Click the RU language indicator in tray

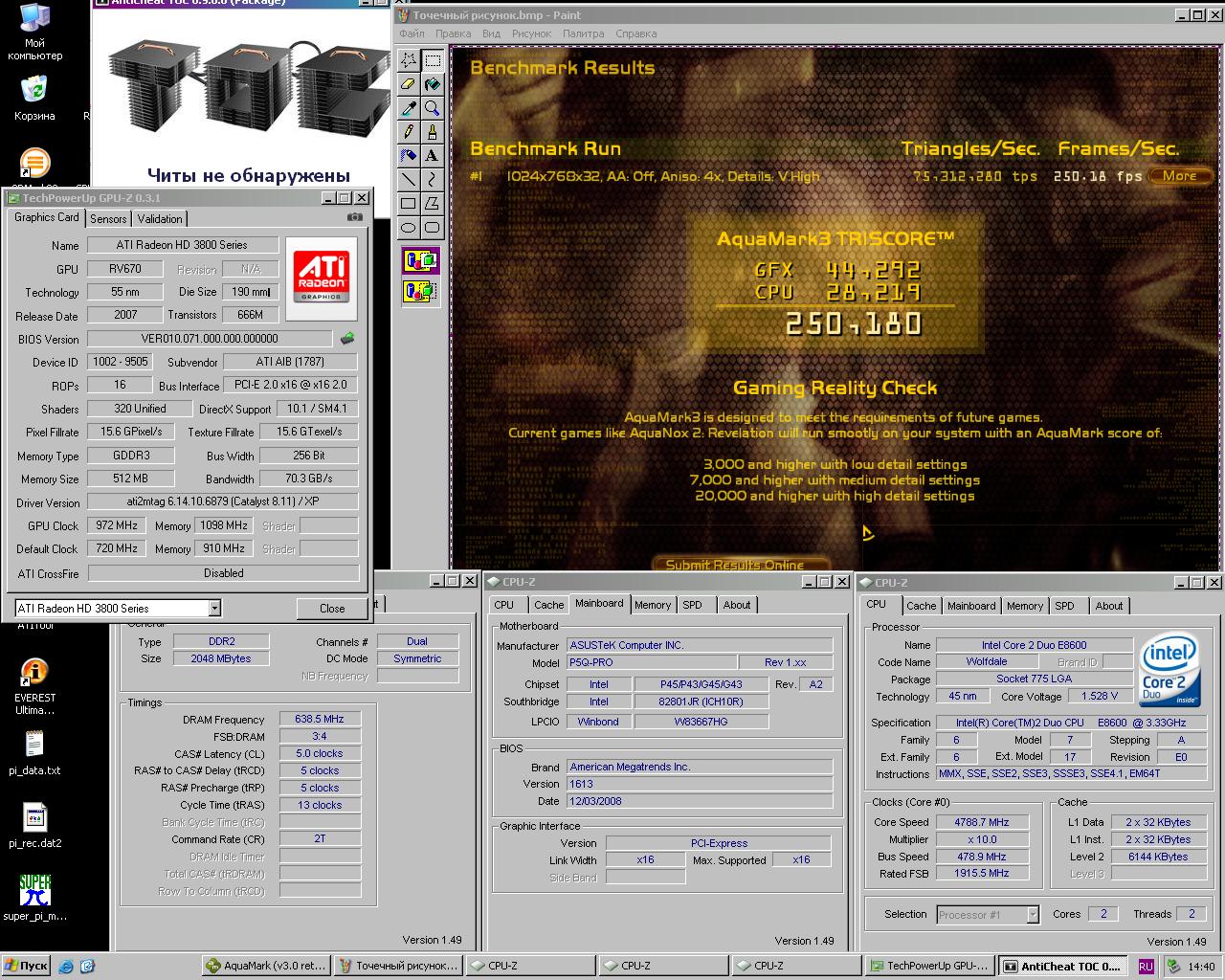pyautogui.click(x=1146, y=967)
